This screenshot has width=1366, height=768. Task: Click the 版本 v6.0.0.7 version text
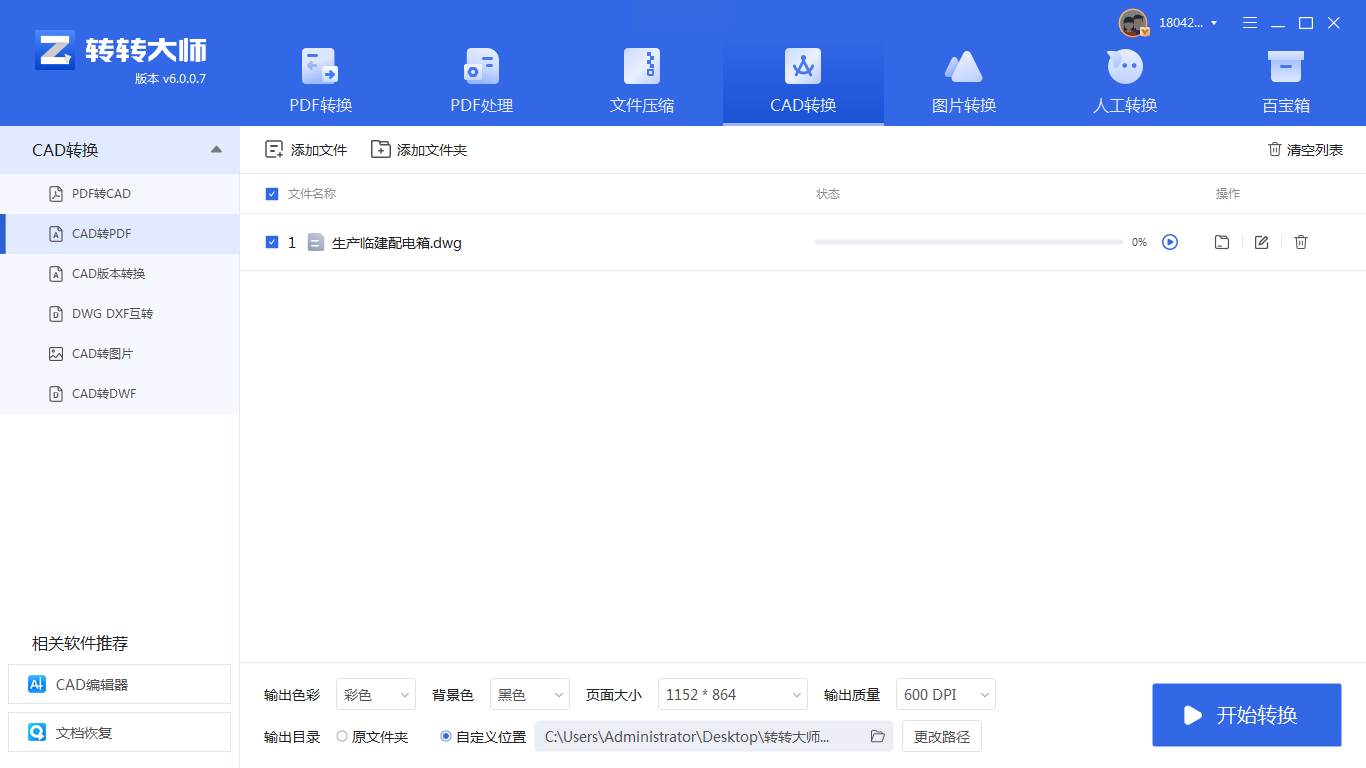point(170,79)
